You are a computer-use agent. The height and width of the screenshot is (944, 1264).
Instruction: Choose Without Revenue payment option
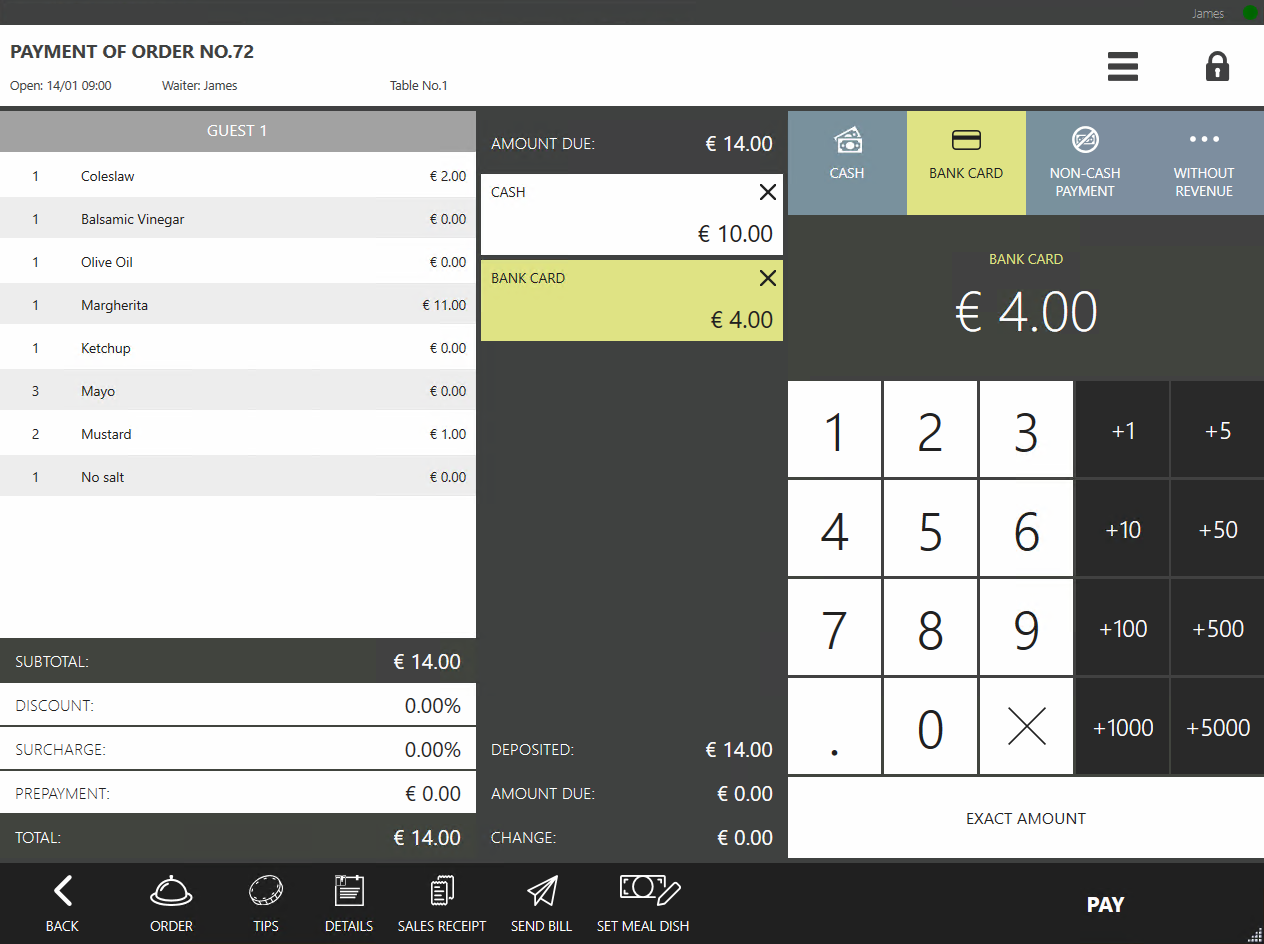click(1204, 162)
